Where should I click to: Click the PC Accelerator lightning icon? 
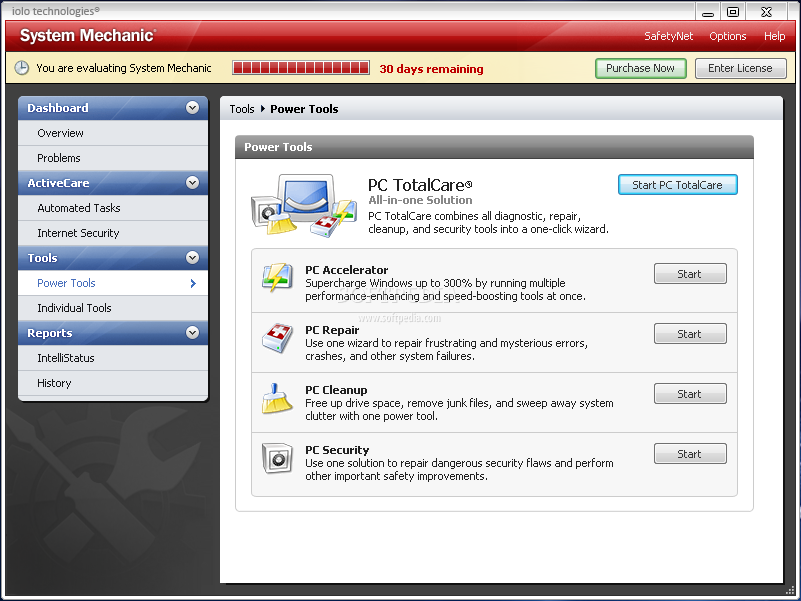tap(277, 278)
